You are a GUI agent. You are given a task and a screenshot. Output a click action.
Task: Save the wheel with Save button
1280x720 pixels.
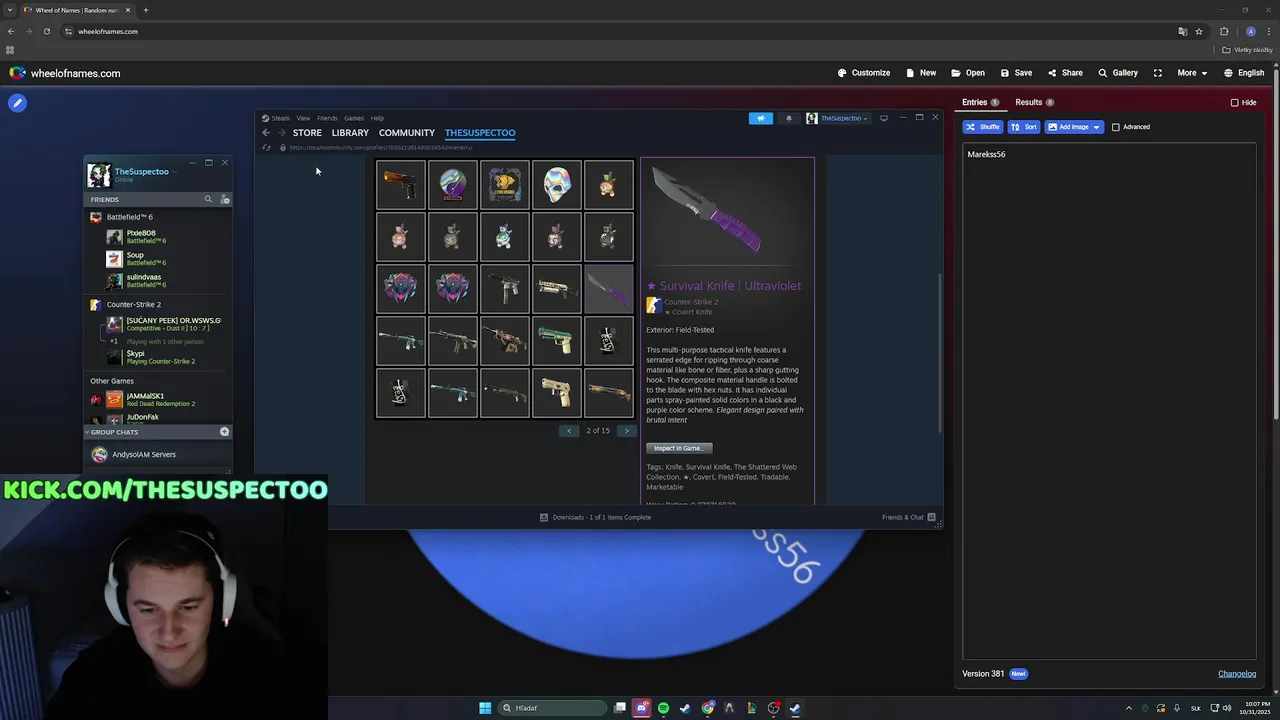coord(1016,73)
